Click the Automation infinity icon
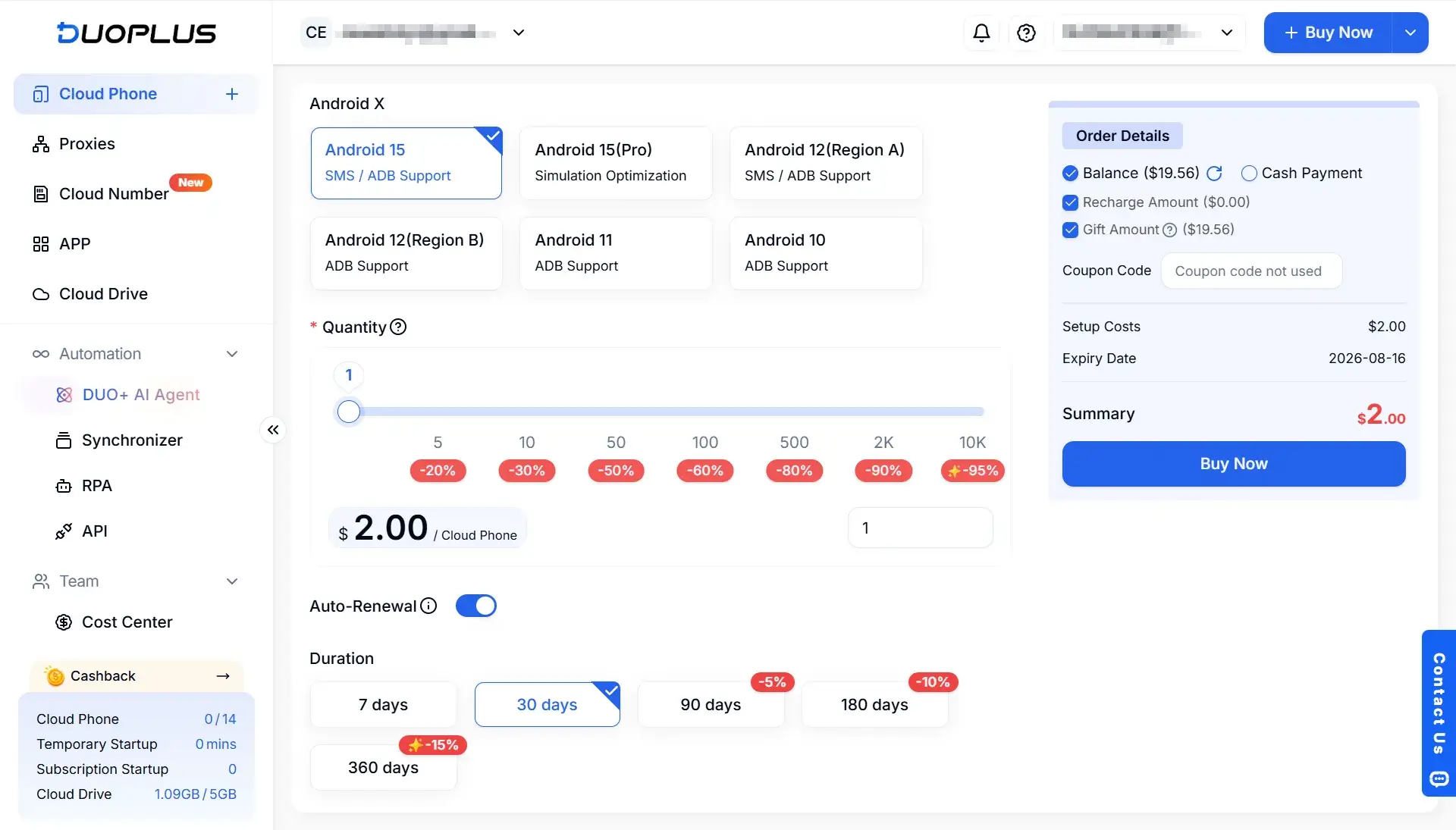 tap(41, 354)
